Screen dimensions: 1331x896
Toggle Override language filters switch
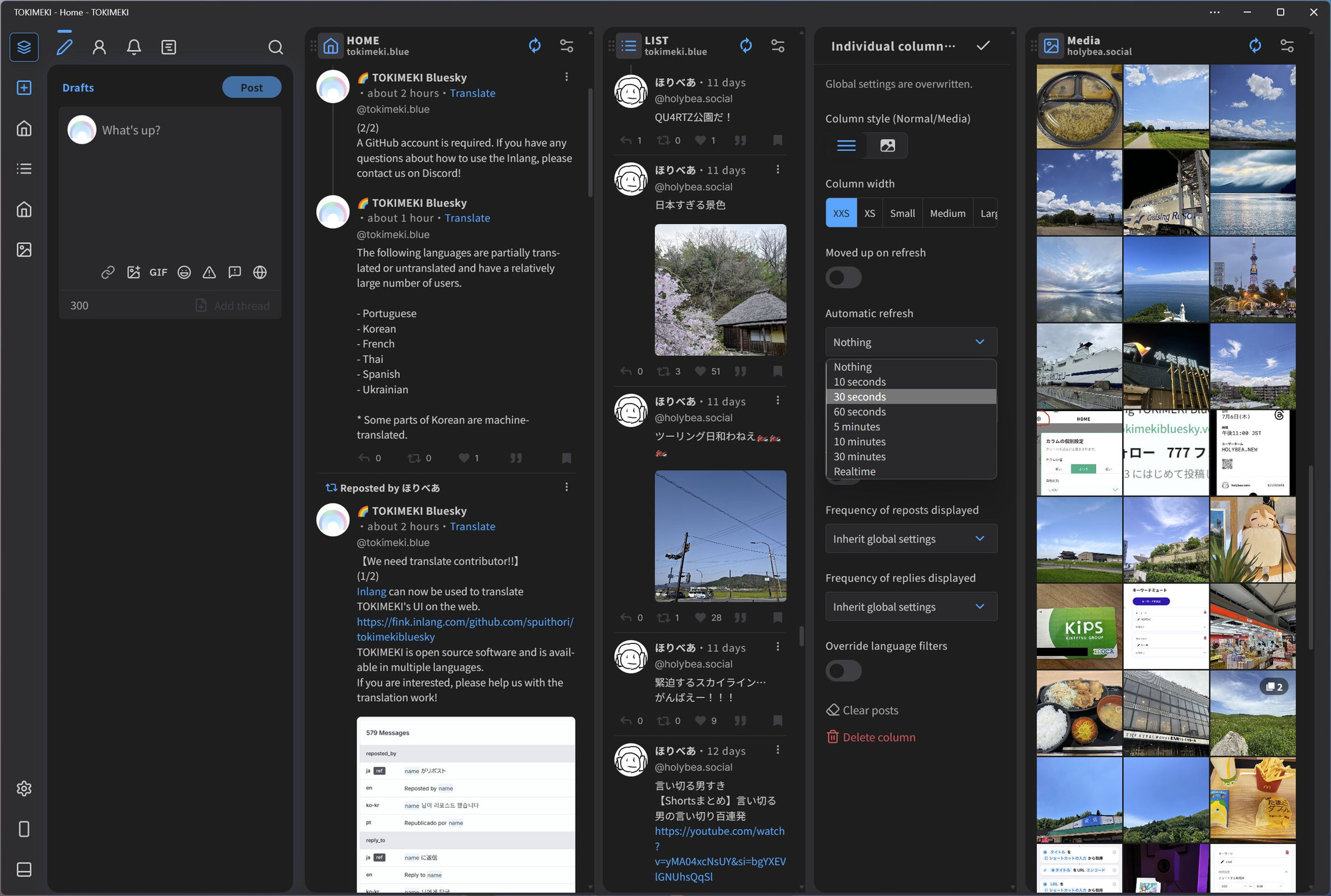pos(844,671)
